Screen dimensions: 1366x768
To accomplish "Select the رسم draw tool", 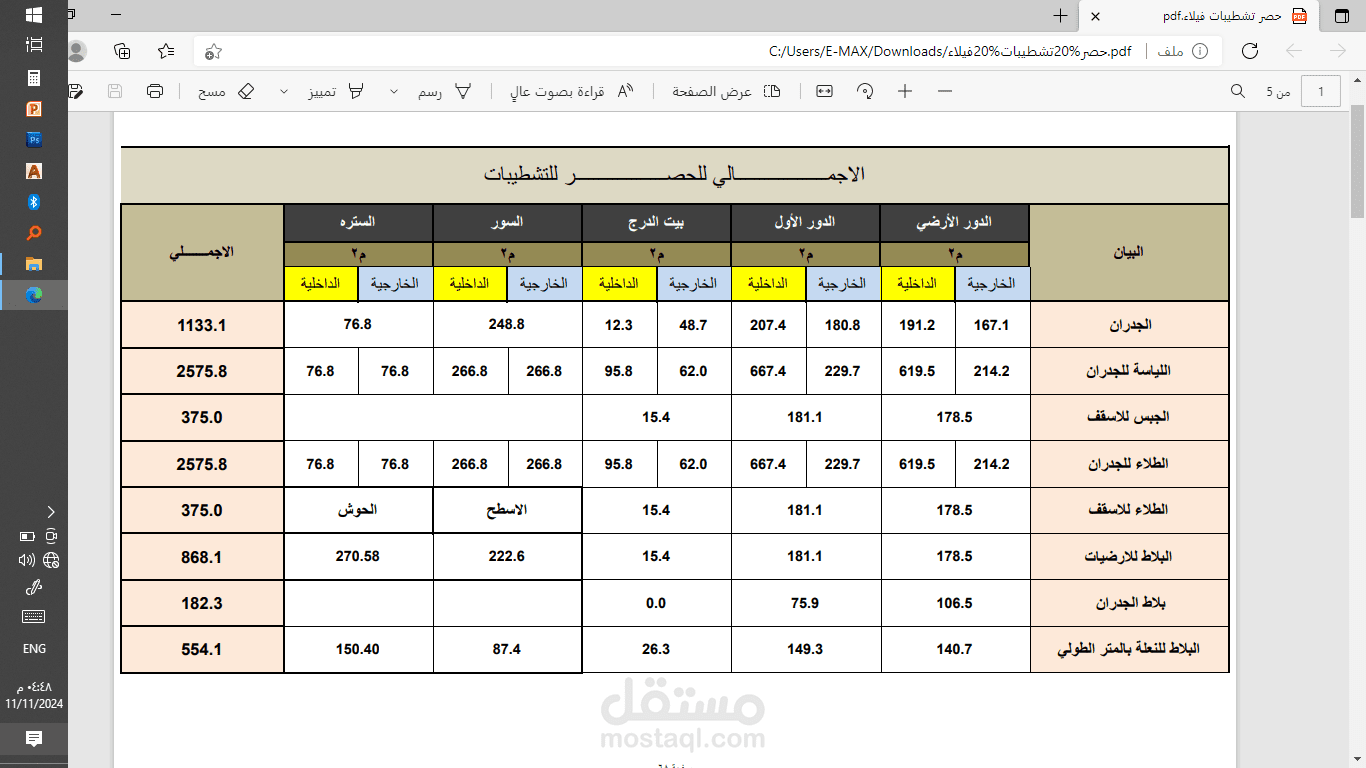I will (444, 91).
